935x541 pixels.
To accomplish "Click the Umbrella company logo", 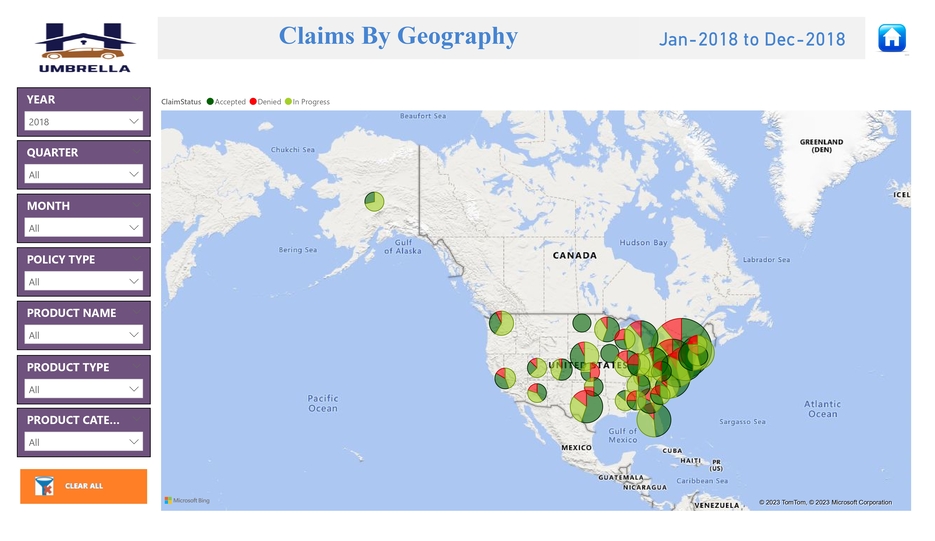I will pos(84,47).
